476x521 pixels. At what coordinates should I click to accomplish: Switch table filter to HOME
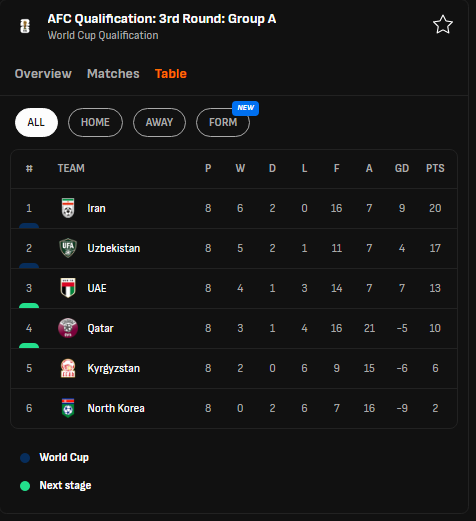click(x=95, y=122)
